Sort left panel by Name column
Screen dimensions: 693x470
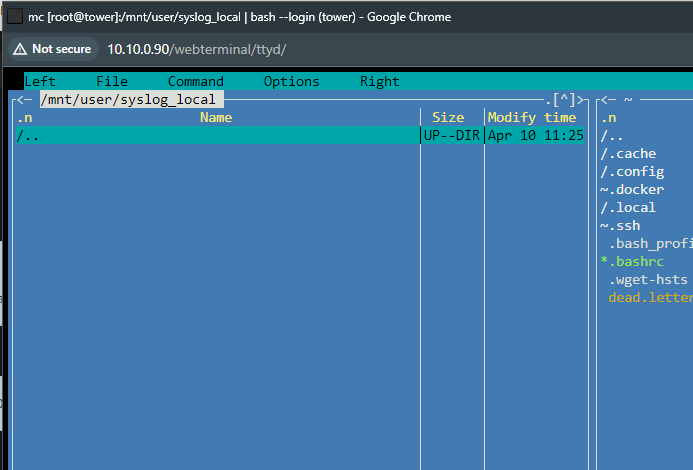tap(216, 118)
